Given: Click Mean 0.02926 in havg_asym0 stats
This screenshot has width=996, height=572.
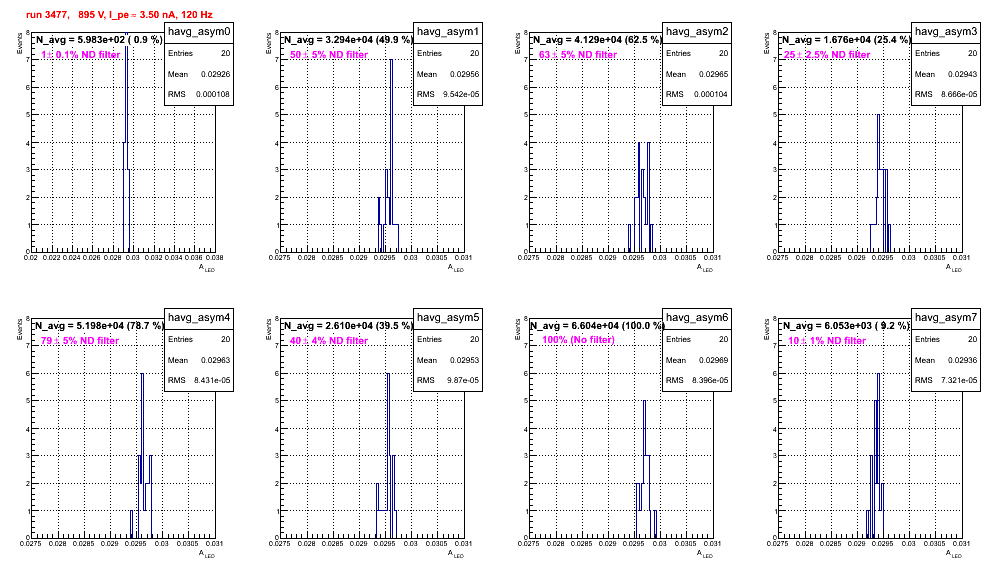Looking at the screenshot, I should (199, 74).
